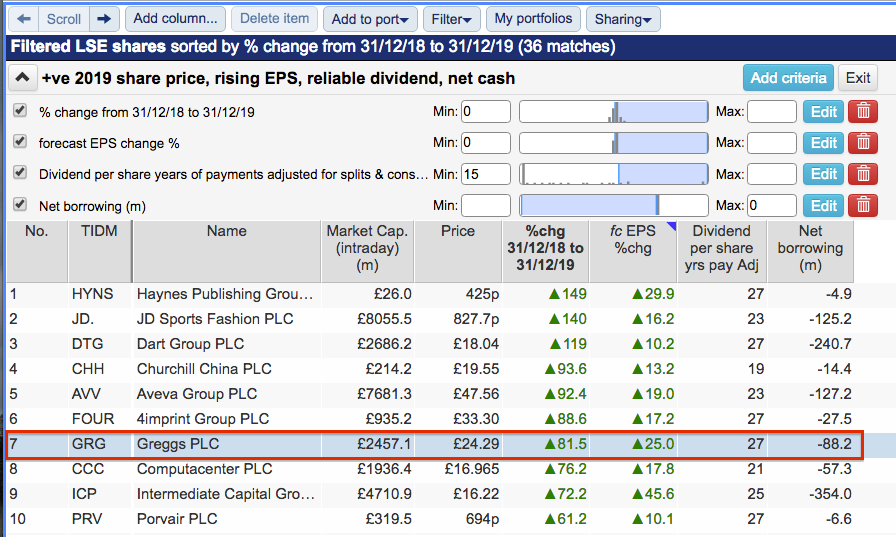Open the Add to port dropdown
896x537 pixels.
[370, 19]
